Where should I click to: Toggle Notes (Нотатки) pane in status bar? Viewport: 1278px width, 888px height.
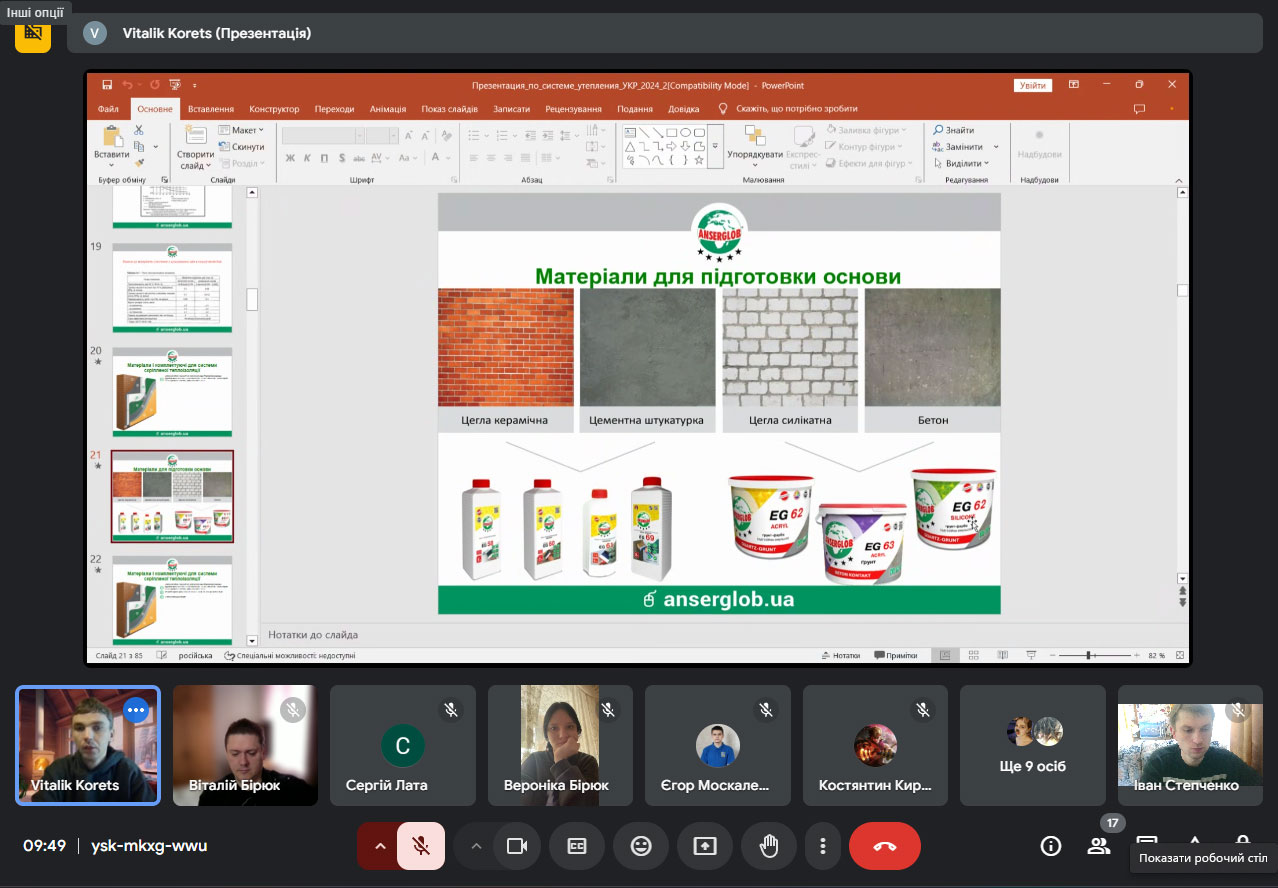click(840, 655)
